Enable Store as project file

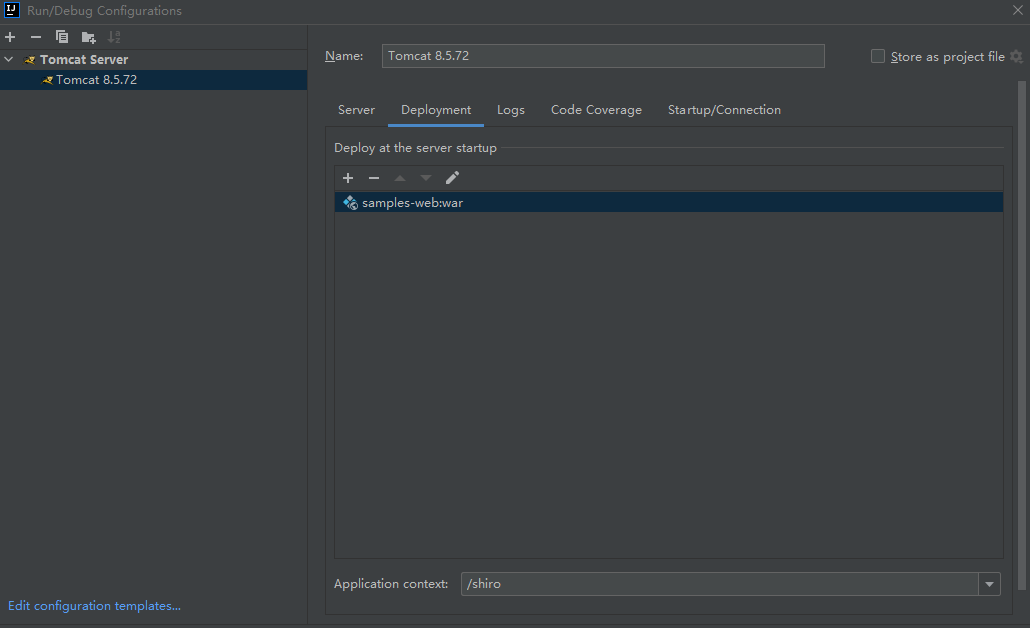point(878,56)
